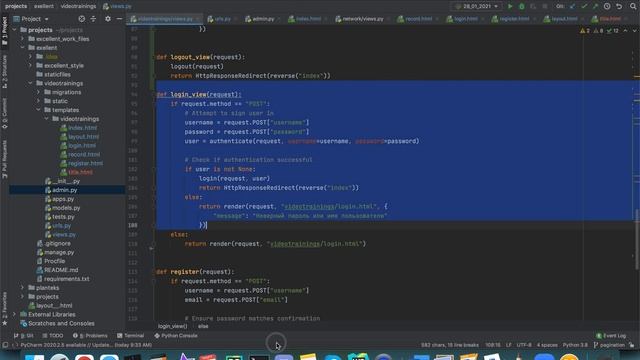The height and width of the screenshot is (360, 640).
Task: Select README.md in the project tree
Action: pyautogui.click(x=61, y=270)
